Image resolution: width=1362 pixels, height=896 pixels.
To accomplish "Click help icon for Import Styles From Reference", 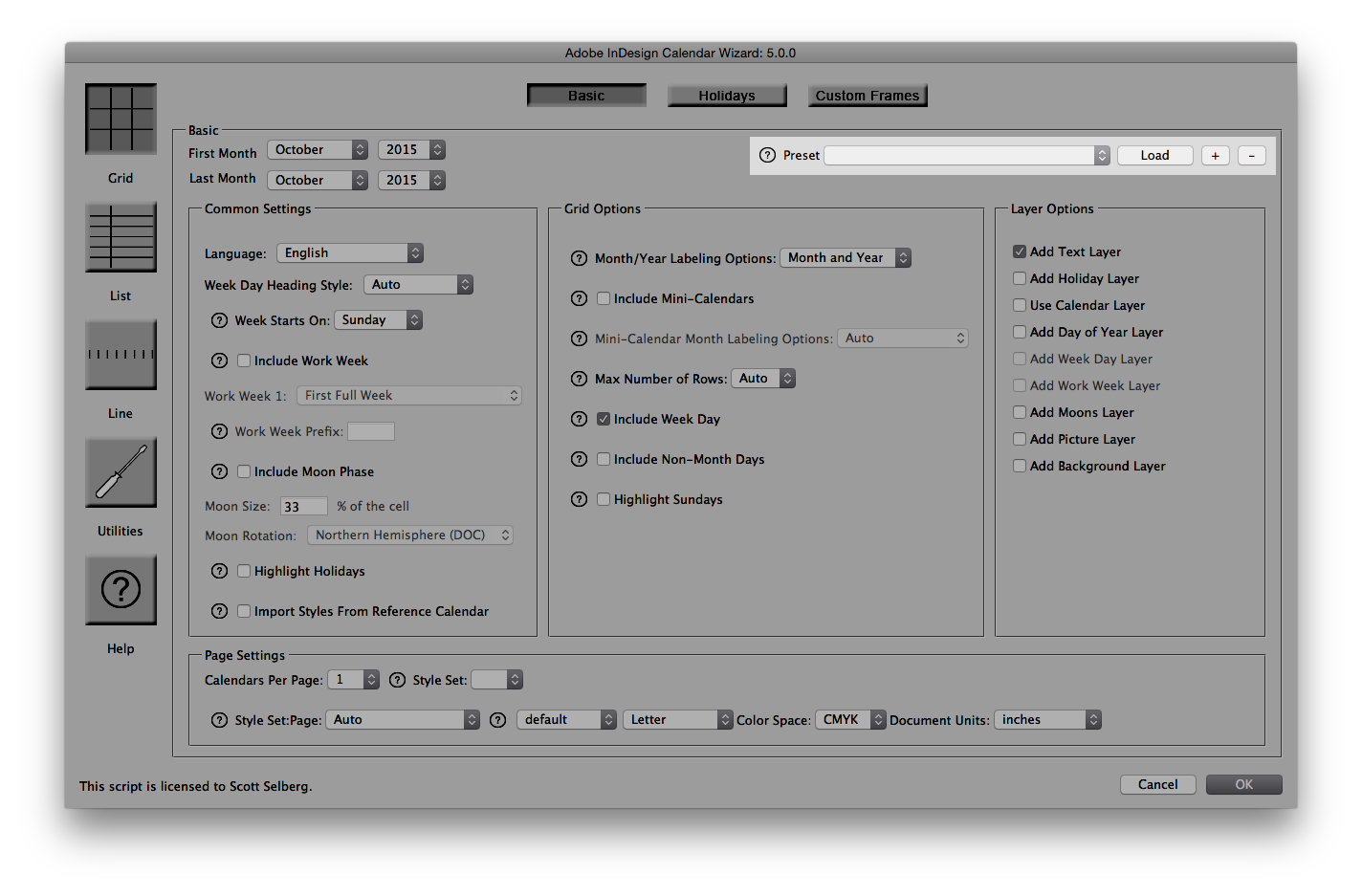I will click(x=219, y=611).
